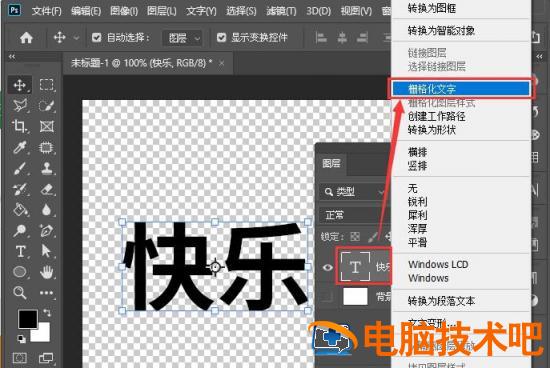The image size is (550, 368).
Task: Toggle the 自动选择 checkbox
Action: pyautogui.click(x=96, y=38)
